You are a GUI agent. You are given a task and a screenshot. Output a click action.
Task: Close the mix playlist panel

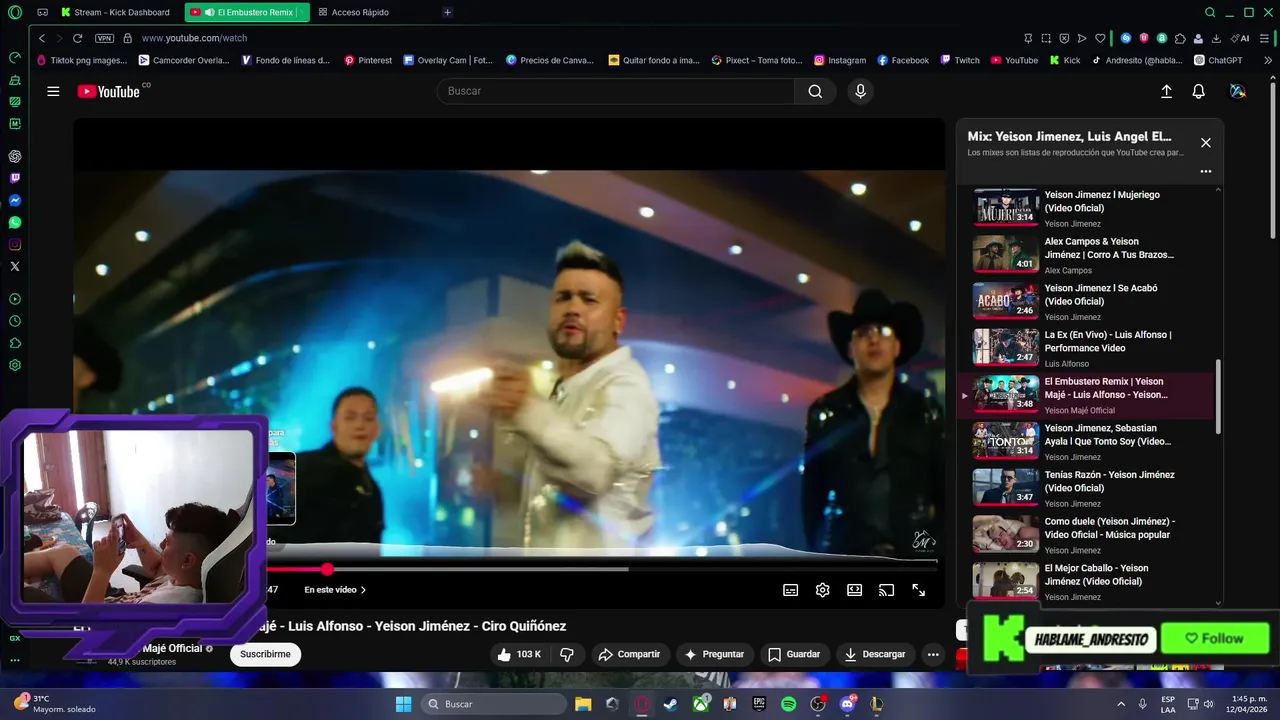1205,143
